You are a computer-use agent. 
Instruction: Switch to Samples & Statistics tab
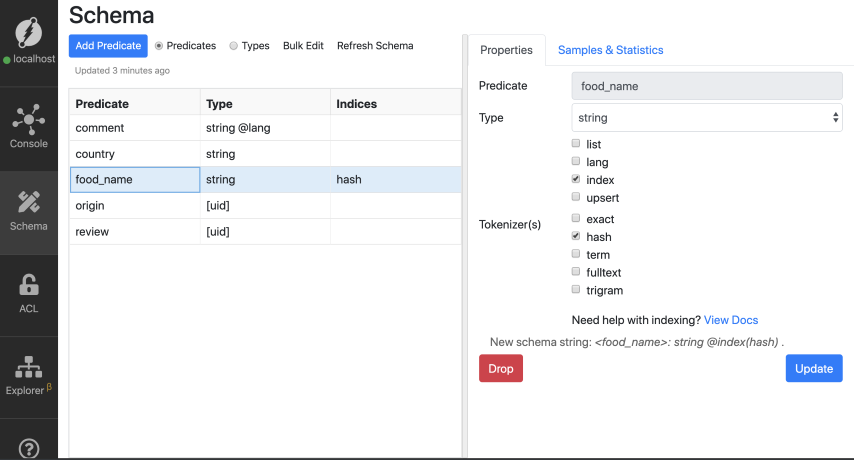click(610, 50)
